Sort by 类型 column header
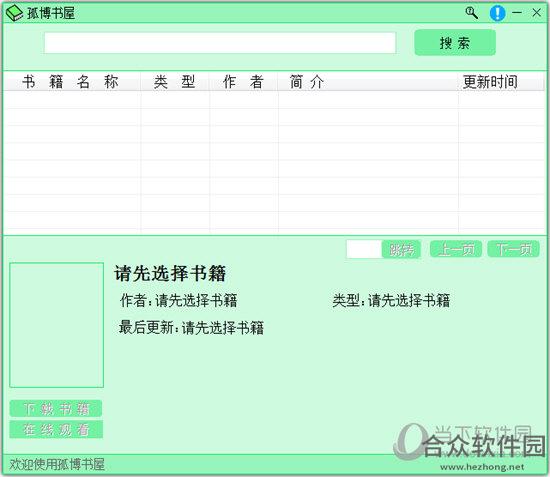This screenshot has width=550, height=477. click(175, 82)
